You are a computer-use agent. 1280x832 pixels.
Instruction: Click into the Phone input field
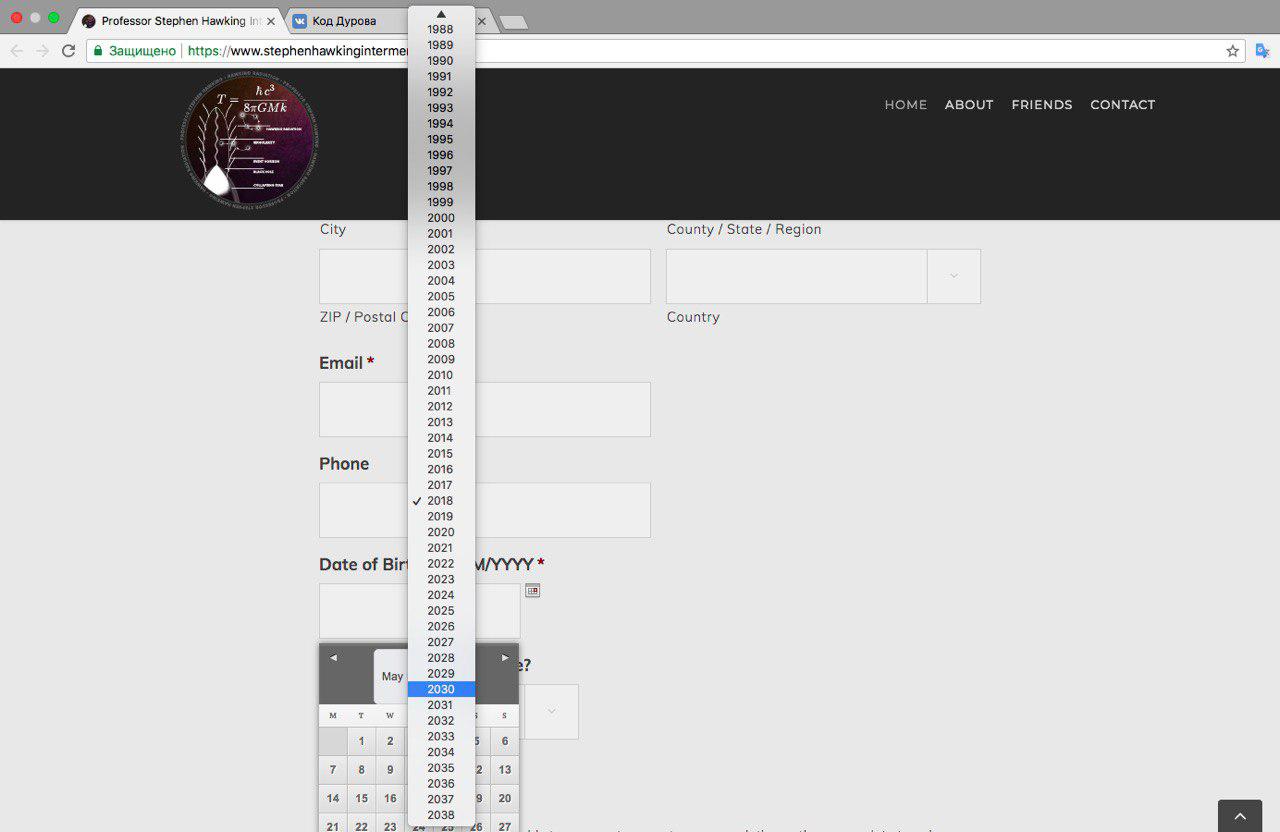[x=485, y=510]
